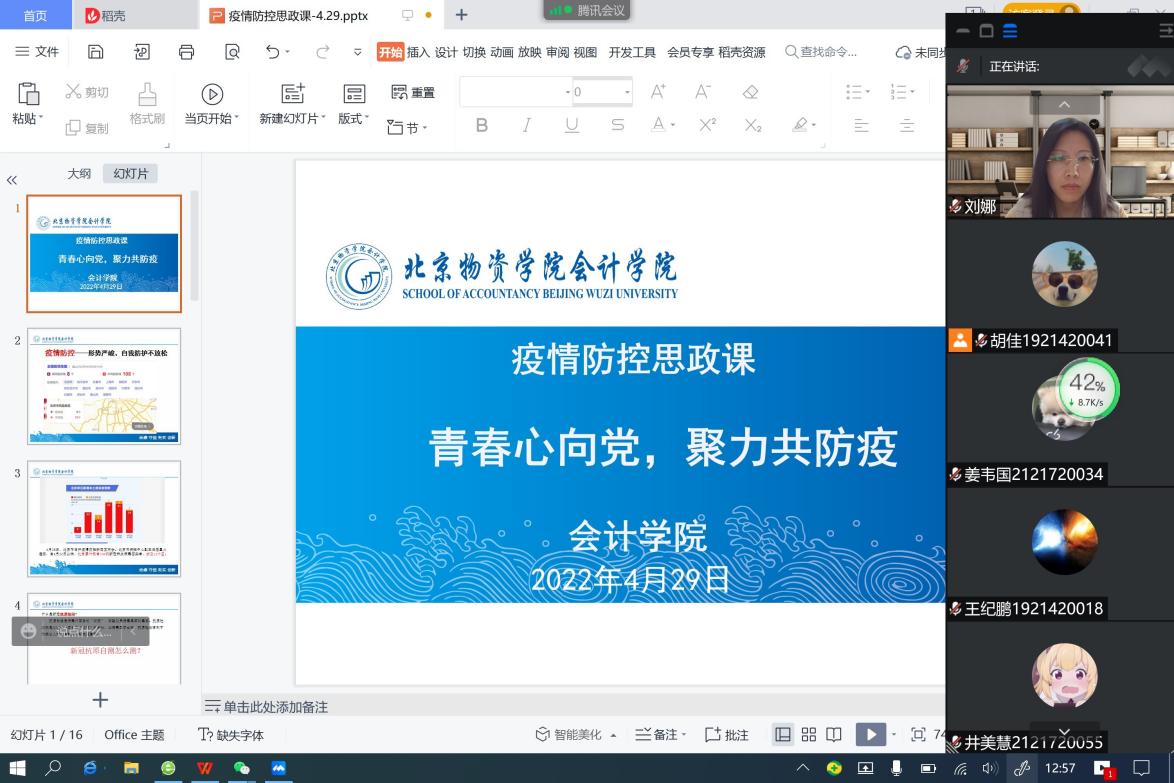Click the Print icon
This screenshot has width=1174, height=783.
coord(186,52)
